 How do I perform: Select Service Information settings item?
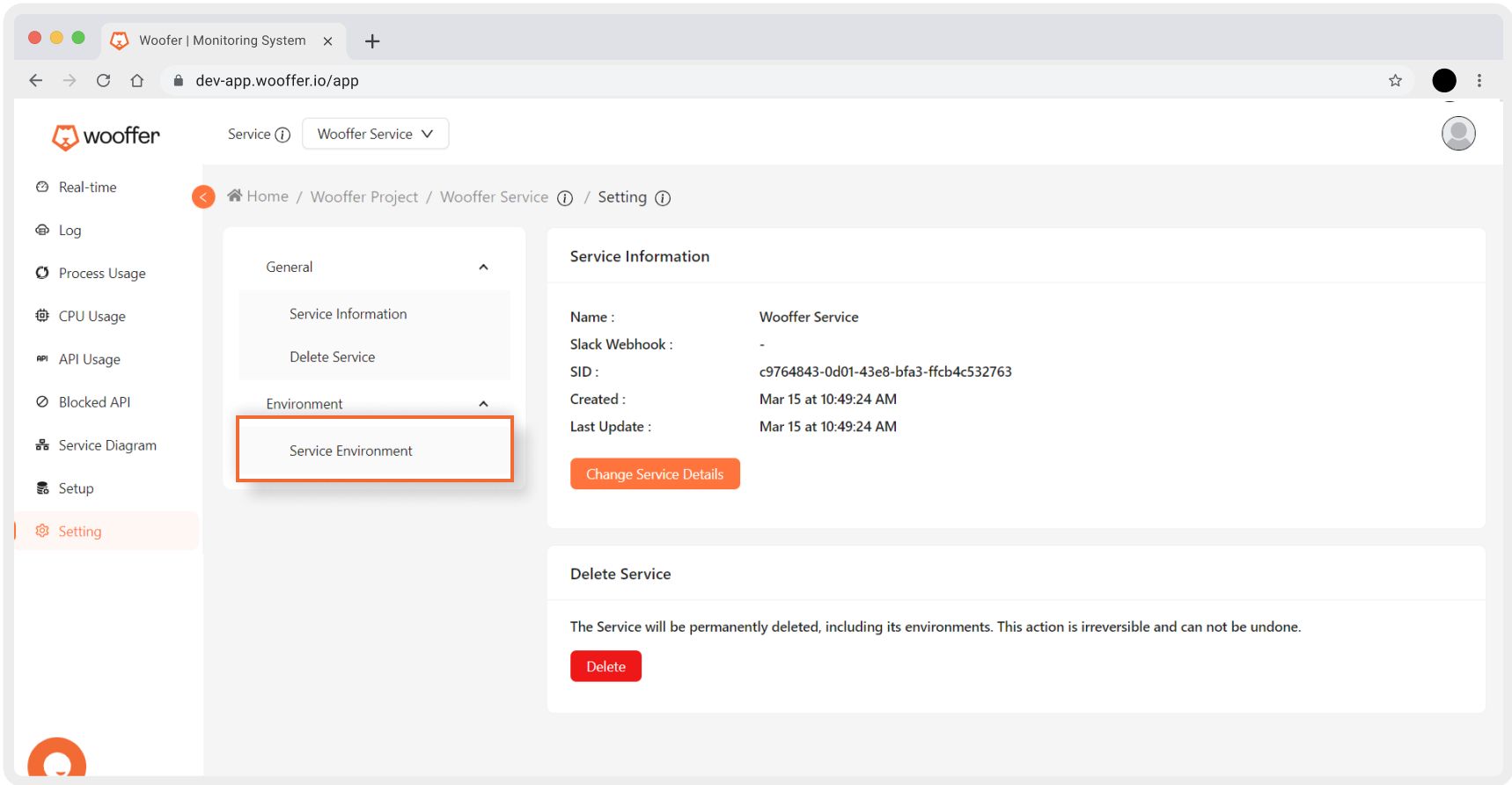tap(349, 314)
